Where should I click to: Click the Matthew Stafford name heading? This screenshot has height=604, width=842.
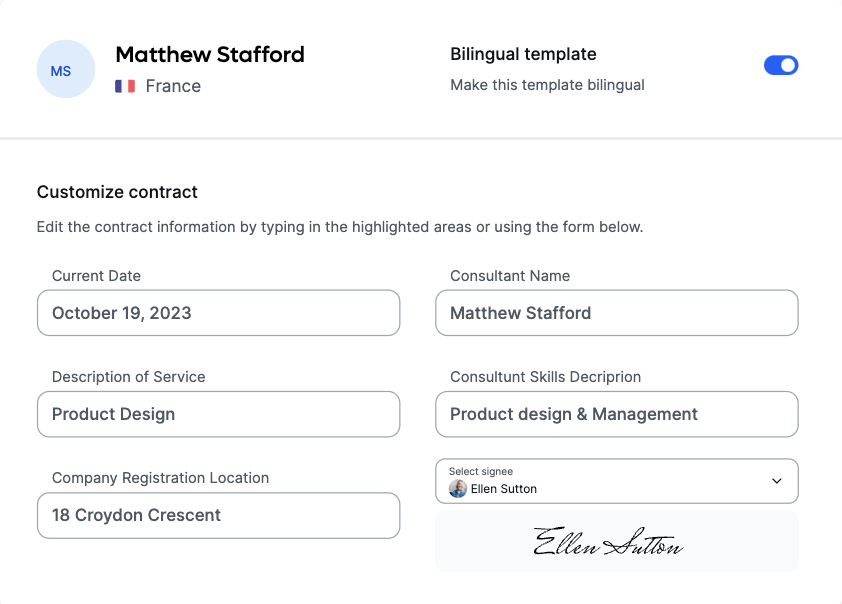pyautogui.click(x=210, y=55)
